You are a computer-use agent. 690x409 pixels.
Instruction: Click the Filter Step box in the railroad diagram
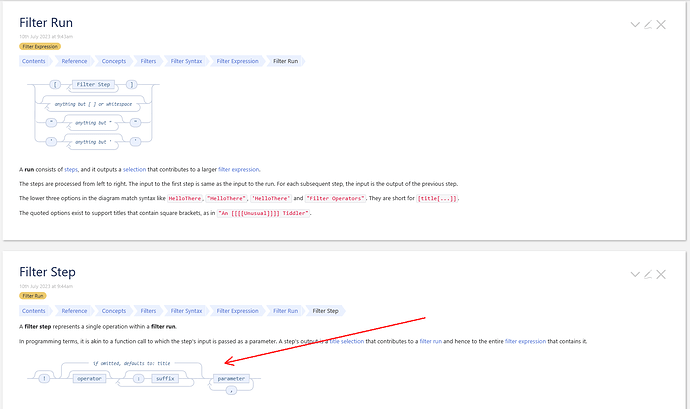[x=93, y=85]
